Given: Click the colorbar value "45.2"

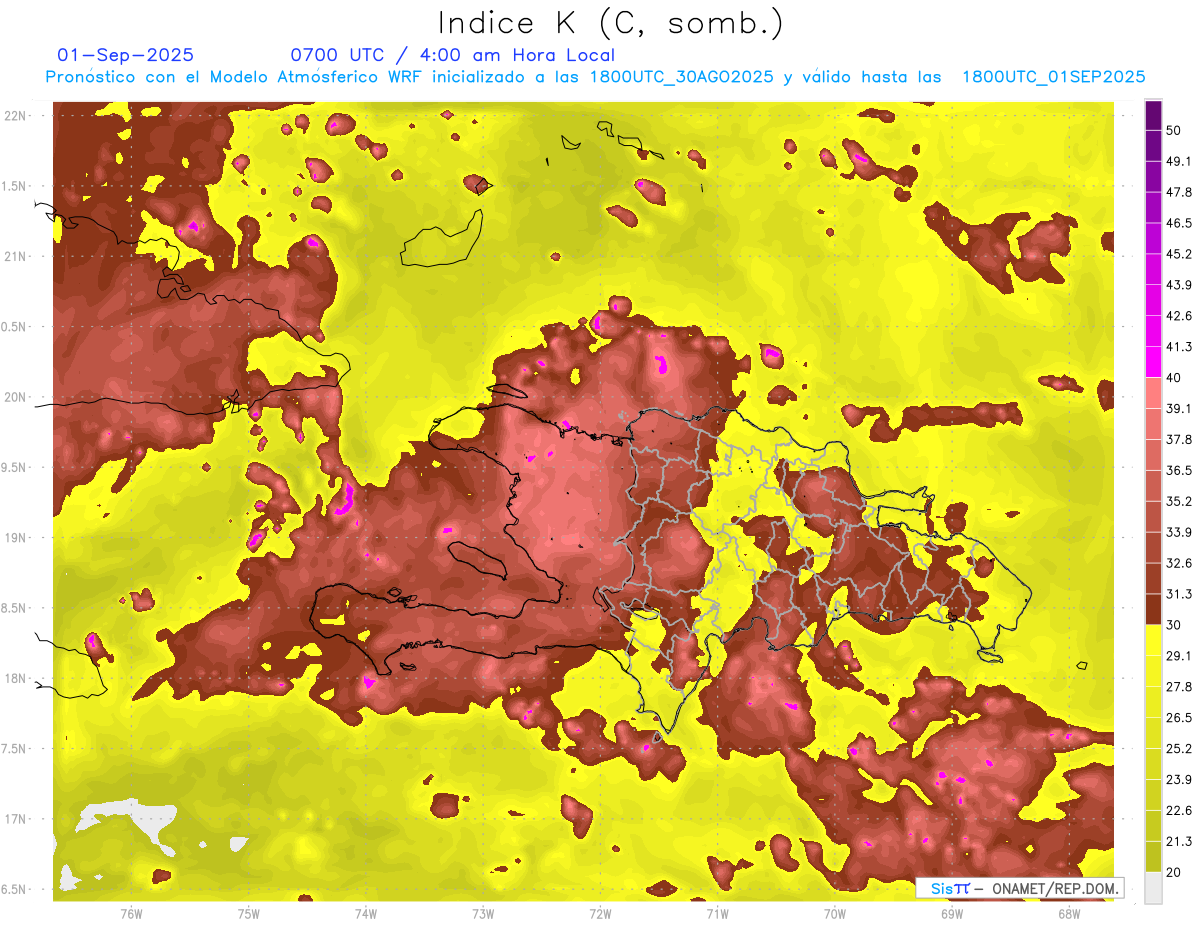Looking at the screenshot, I should 1178,254.
